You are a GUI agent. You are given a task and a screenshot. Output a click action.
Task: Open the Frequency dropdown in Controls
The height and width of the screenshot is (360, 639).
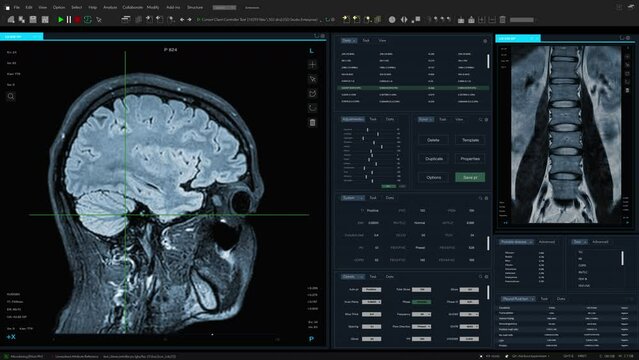(421, 314)
